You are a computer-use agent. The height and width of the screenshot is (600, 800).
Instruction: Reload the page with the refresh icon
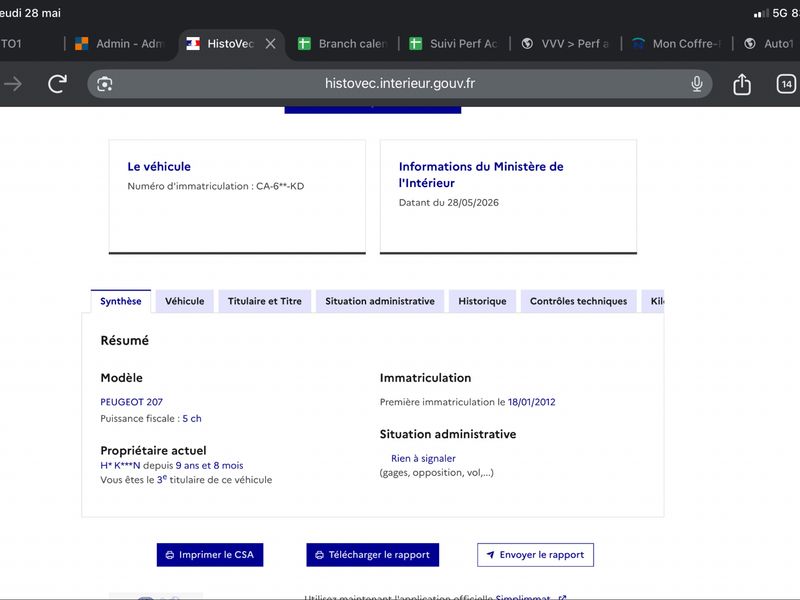57,84
